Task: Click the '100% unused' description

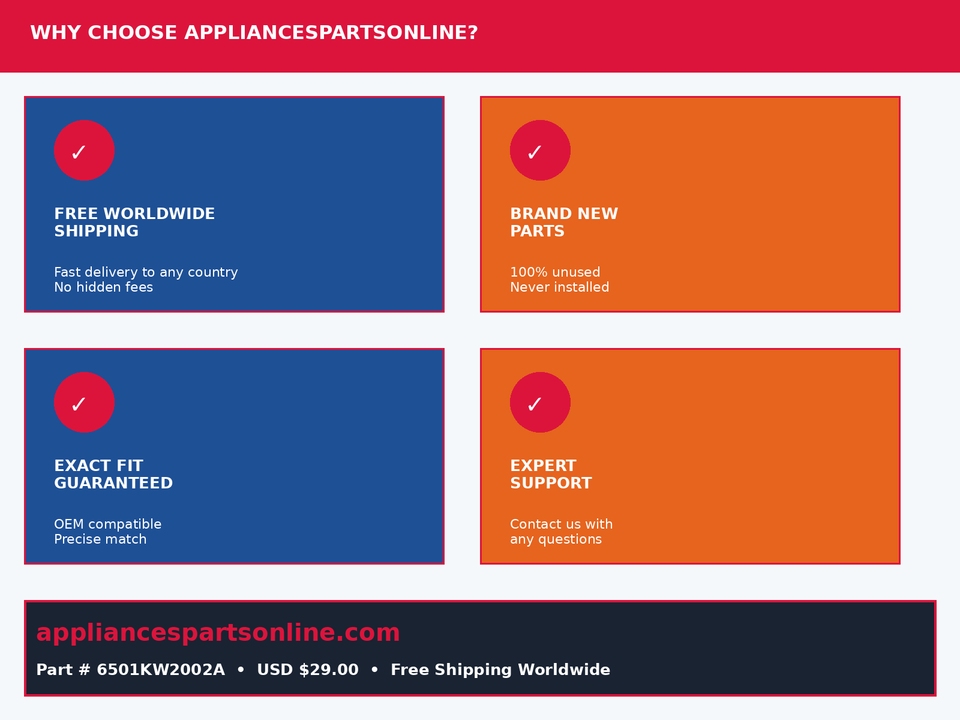Action: tap(555, 272)
